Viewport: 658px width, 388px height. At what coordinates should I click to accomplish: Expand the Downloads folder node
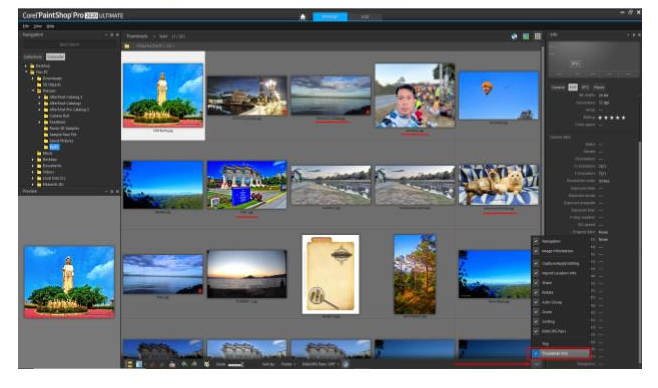[x=33, y=78]
